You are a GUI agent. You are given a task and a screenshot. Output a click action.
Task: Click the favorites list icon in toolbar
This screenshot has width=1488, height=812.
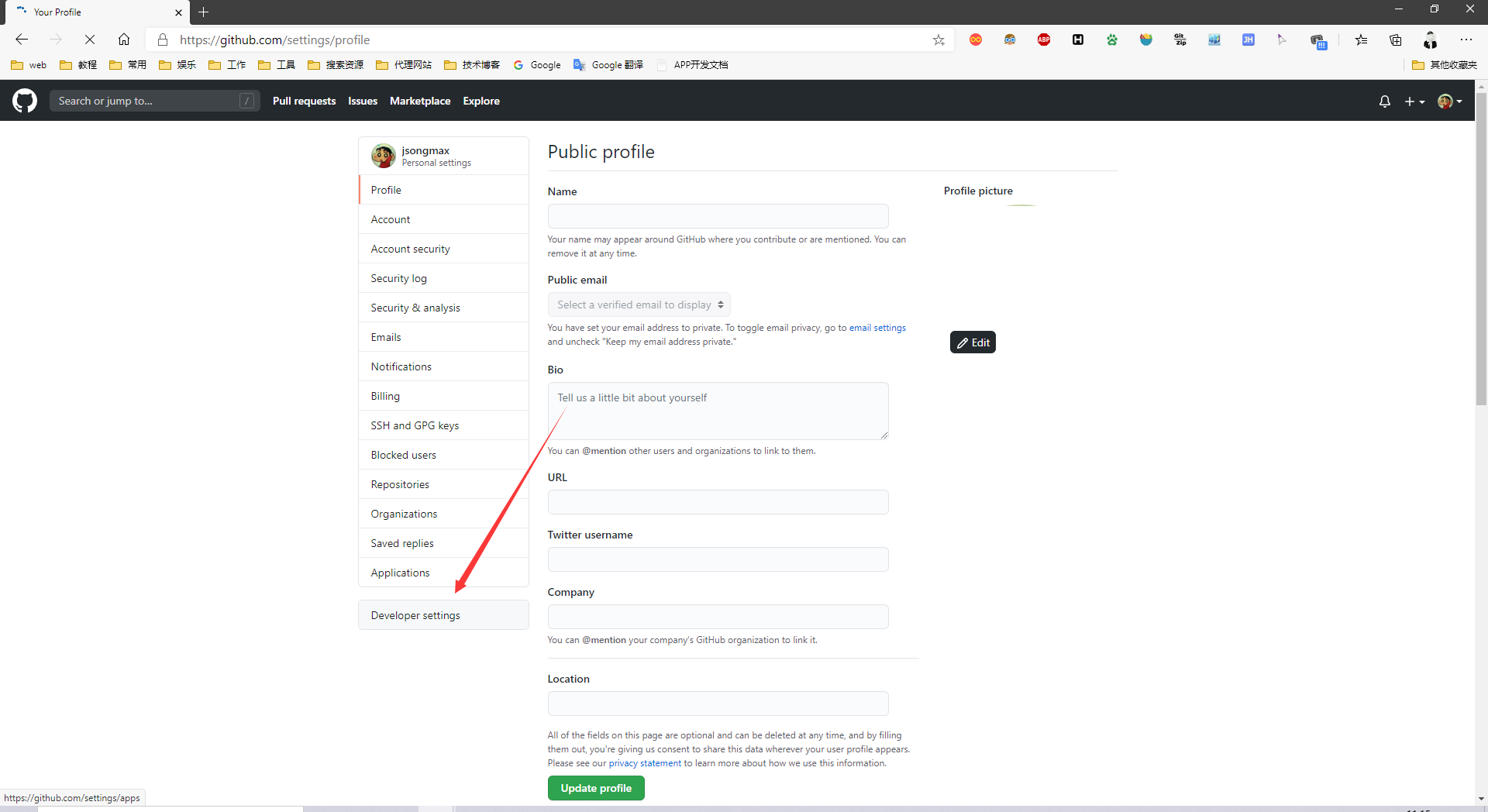pyautogui.click(x=1362, y=40)
